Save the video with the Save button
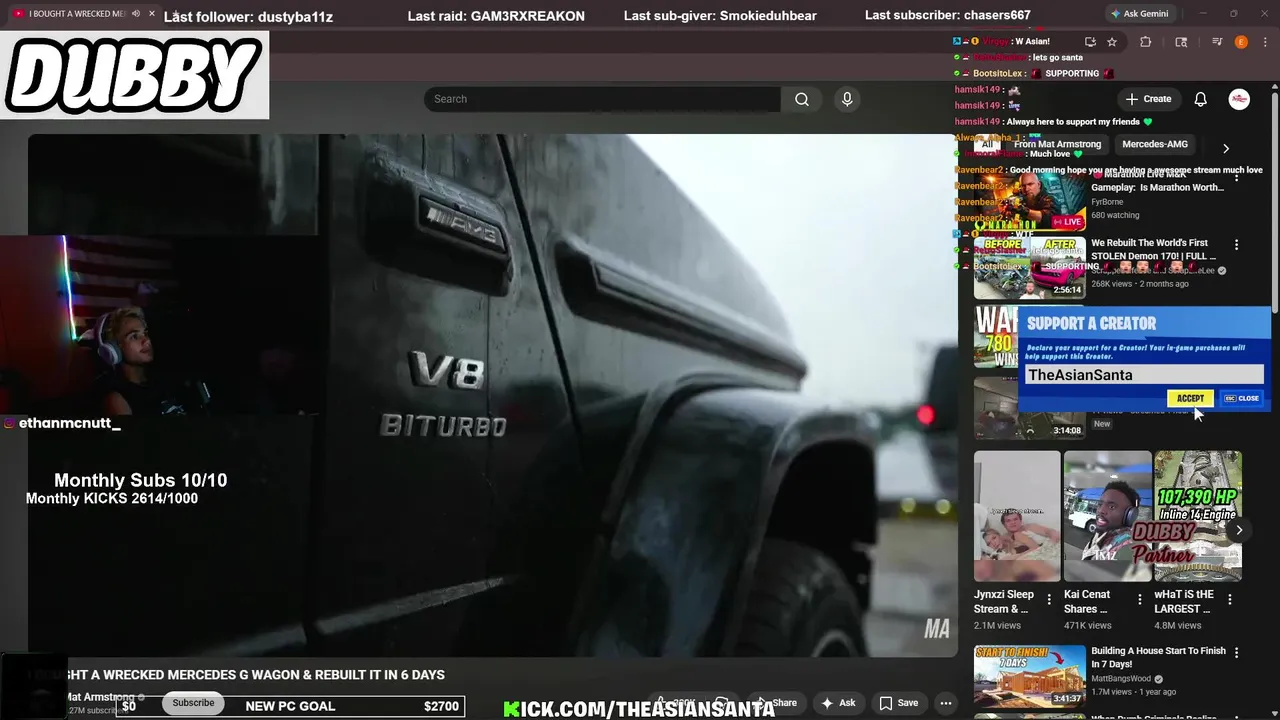 (898, 703)
